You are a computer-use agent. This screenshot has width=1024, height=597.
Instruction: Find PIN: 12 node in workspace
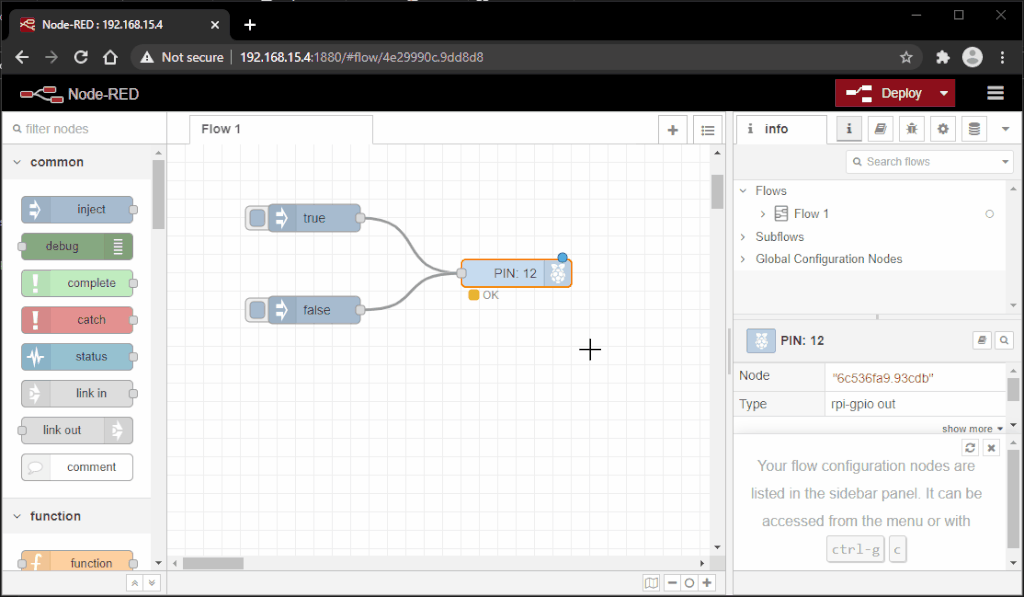tap(1004, 340)
